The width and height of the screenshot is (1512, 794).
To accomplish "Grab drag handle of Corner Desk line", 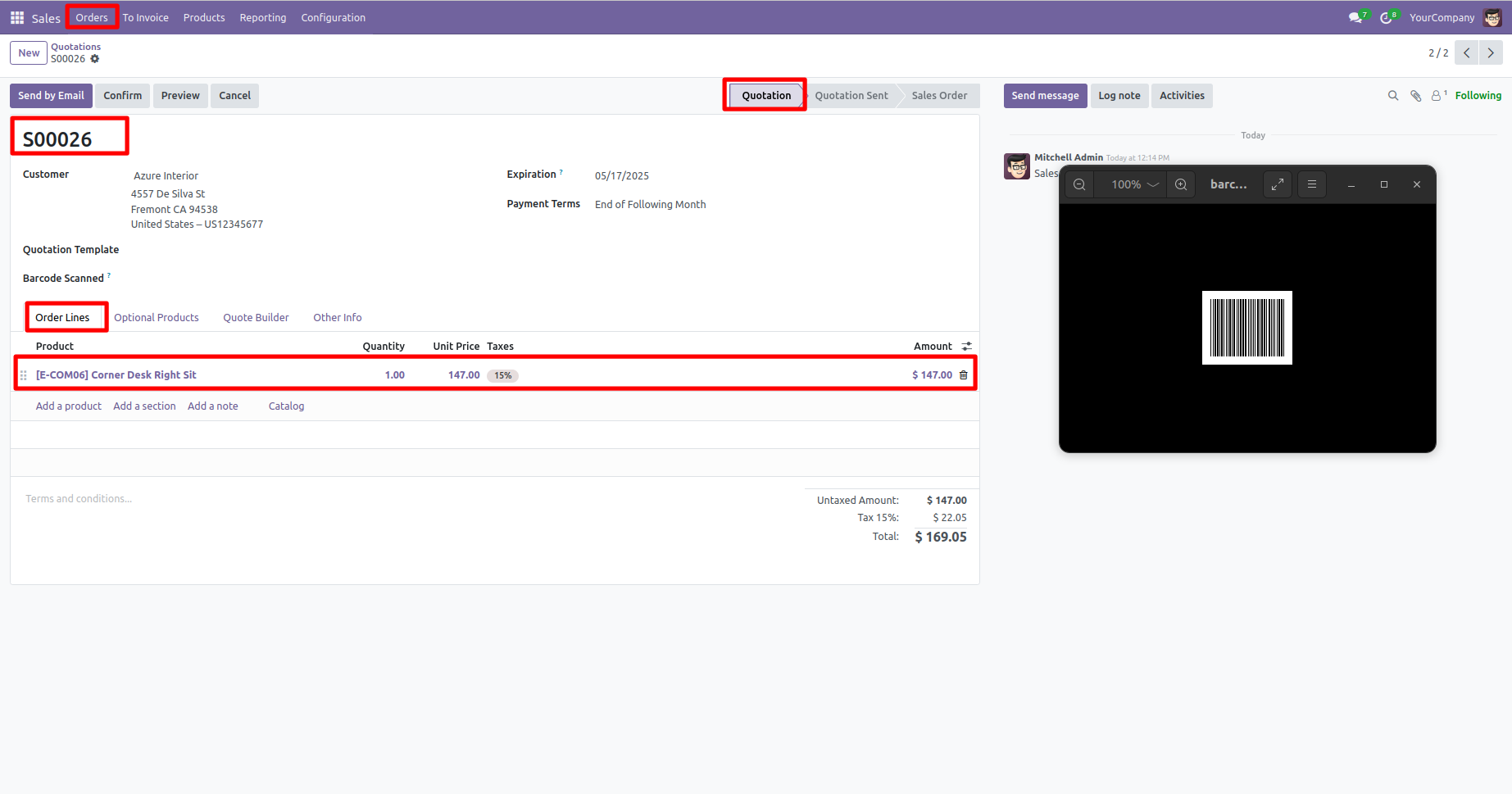I will pos(23,375).
